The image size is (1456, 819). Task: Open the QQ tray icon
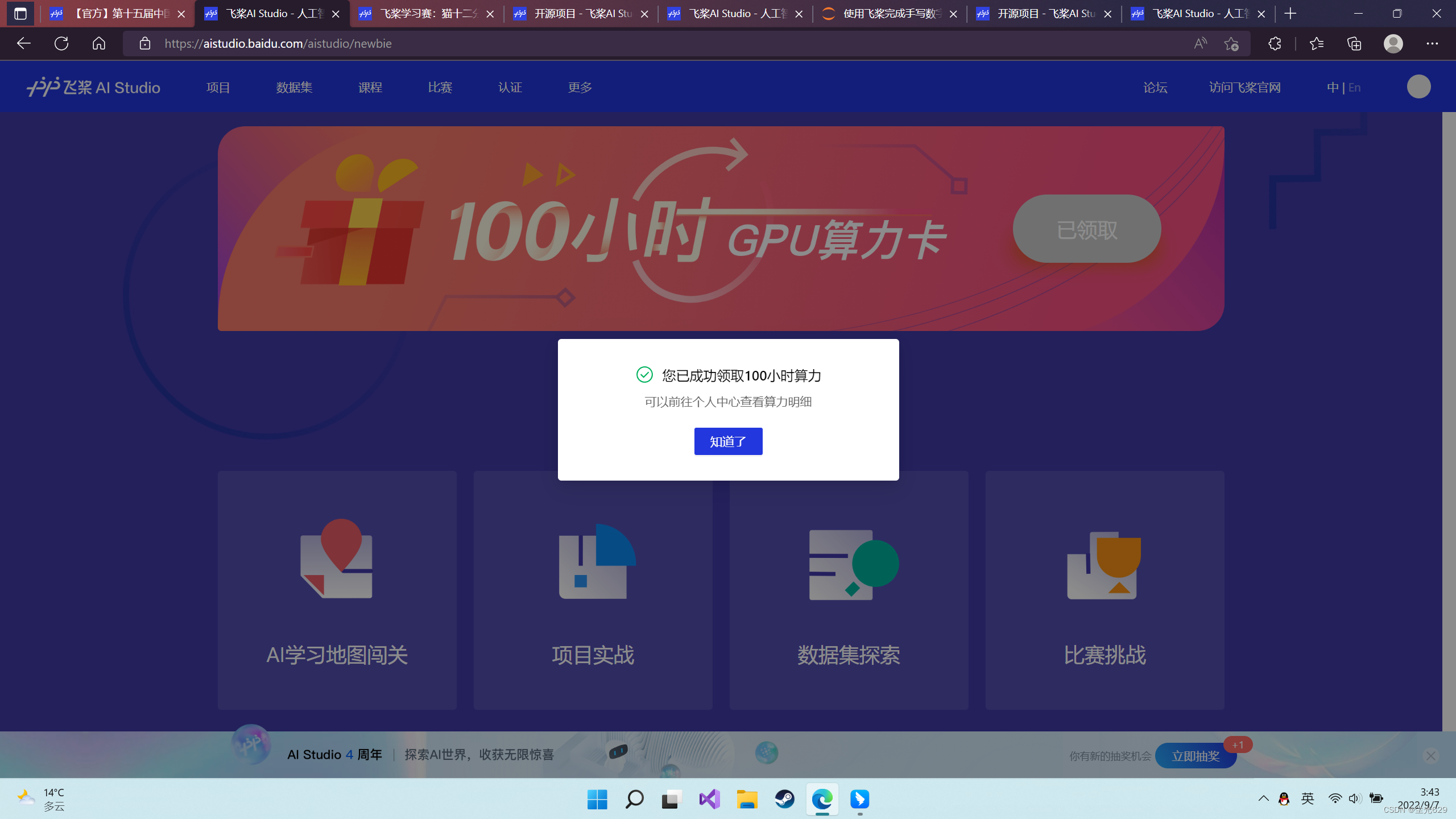1284,799
